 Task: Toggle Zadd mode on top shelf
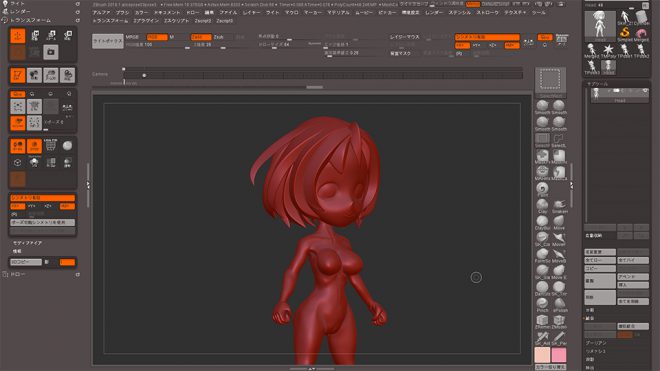point(201,37)
